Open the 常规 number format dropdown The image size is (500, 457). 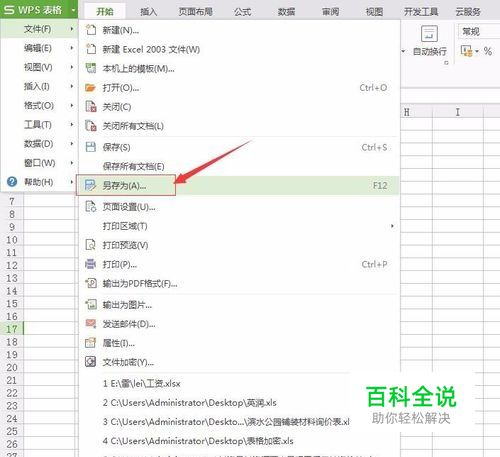[x=480, y=32]
